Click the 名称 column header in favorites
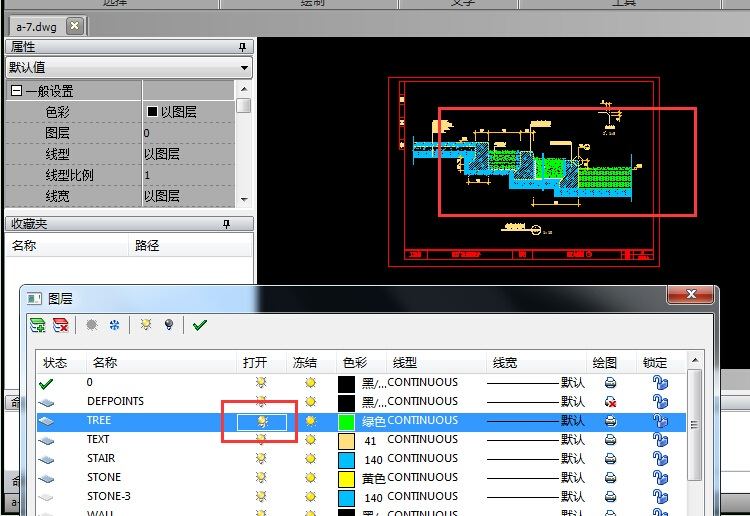Image resolution: width=750 pixels, height=516 pixels. [x=67, y=246]
